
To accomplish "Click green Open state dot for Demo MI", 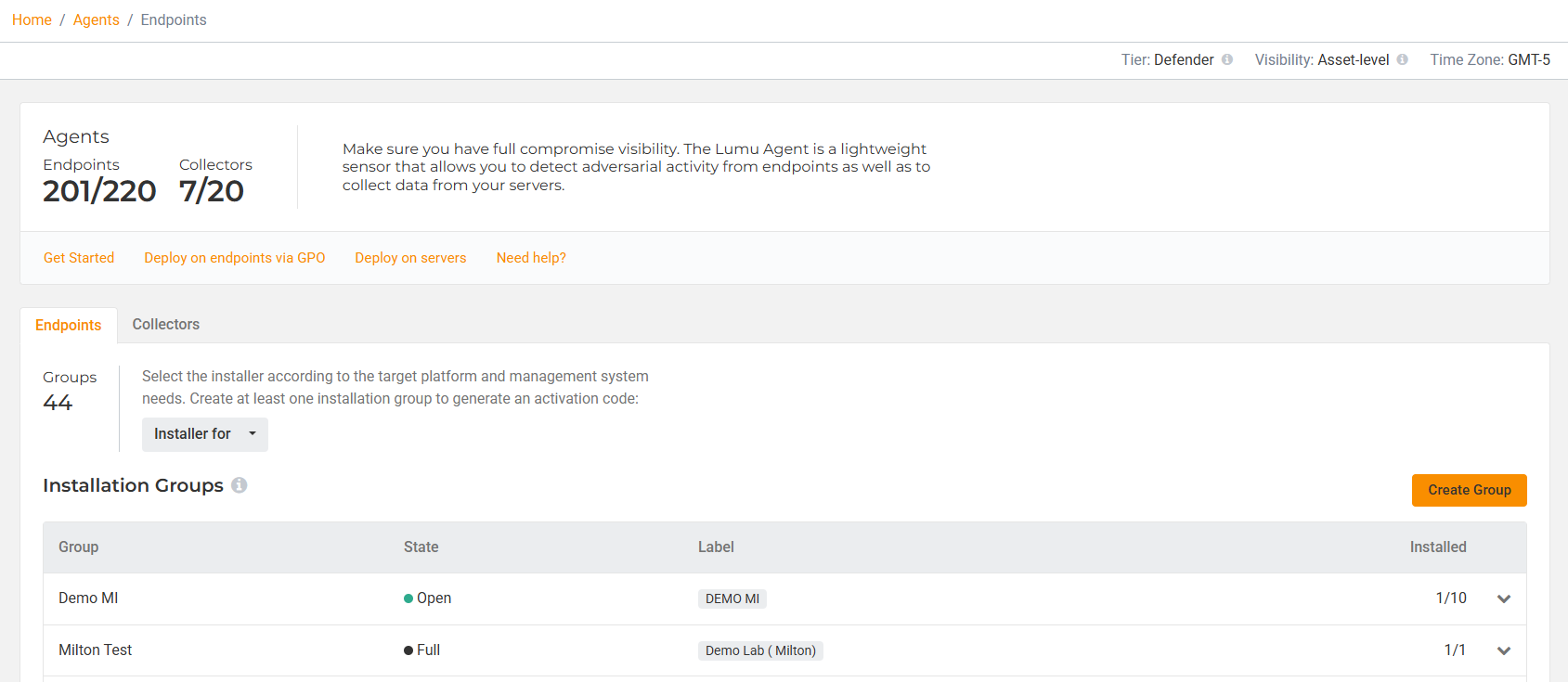I will click(x=408, y=598).
